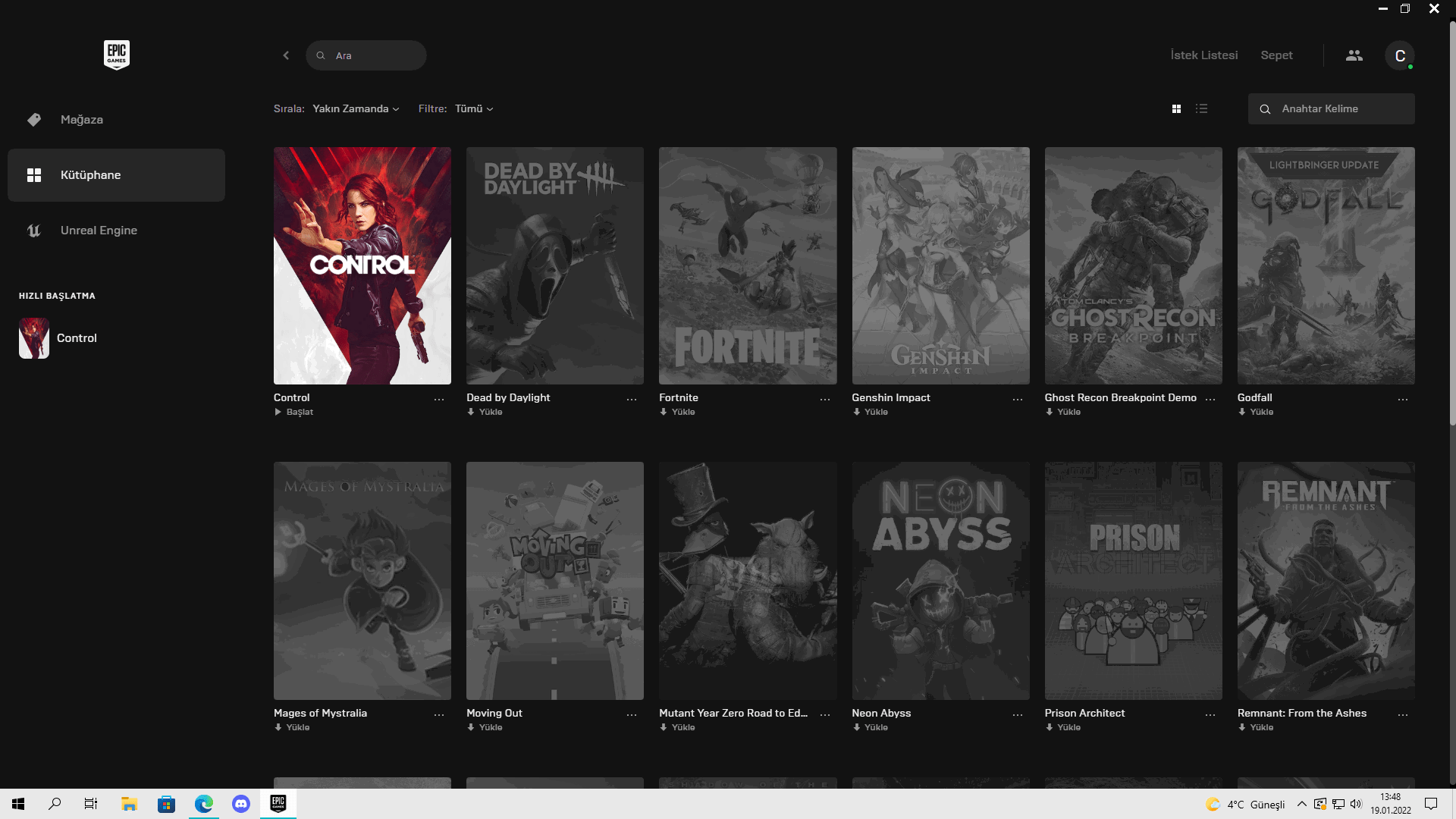Focus the Anahtar Kelime search box
The image size is (1456, 819).
(1332, 109)
